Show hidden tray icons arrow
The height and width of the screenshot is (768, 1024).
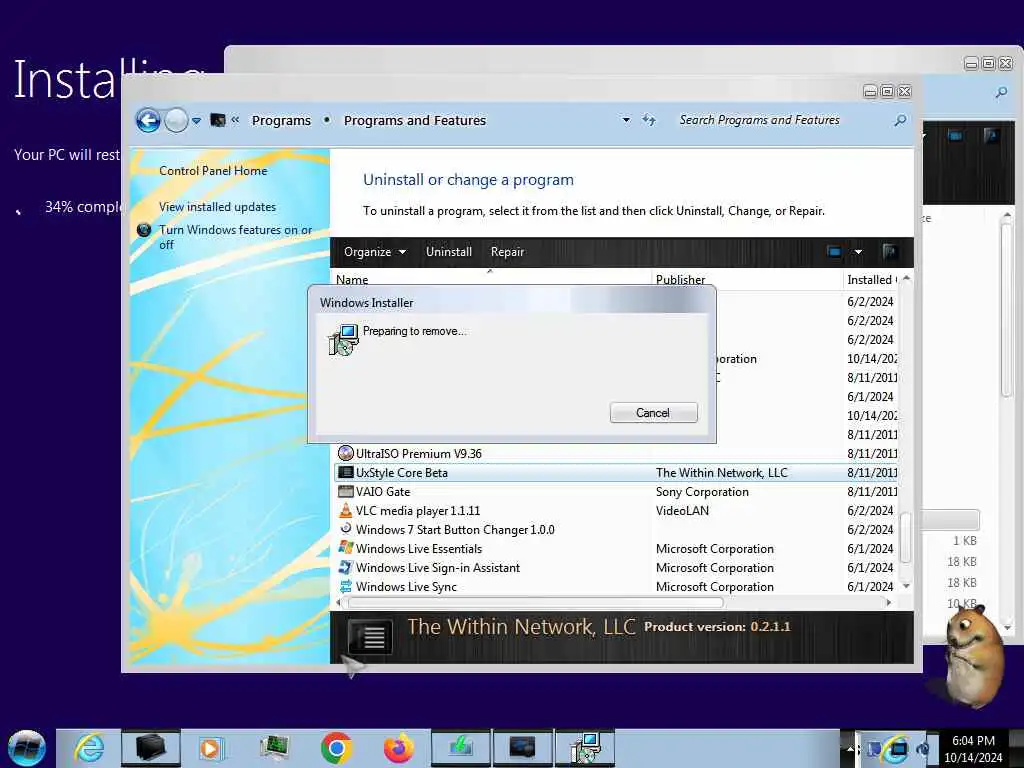click(x=850, y=748)
